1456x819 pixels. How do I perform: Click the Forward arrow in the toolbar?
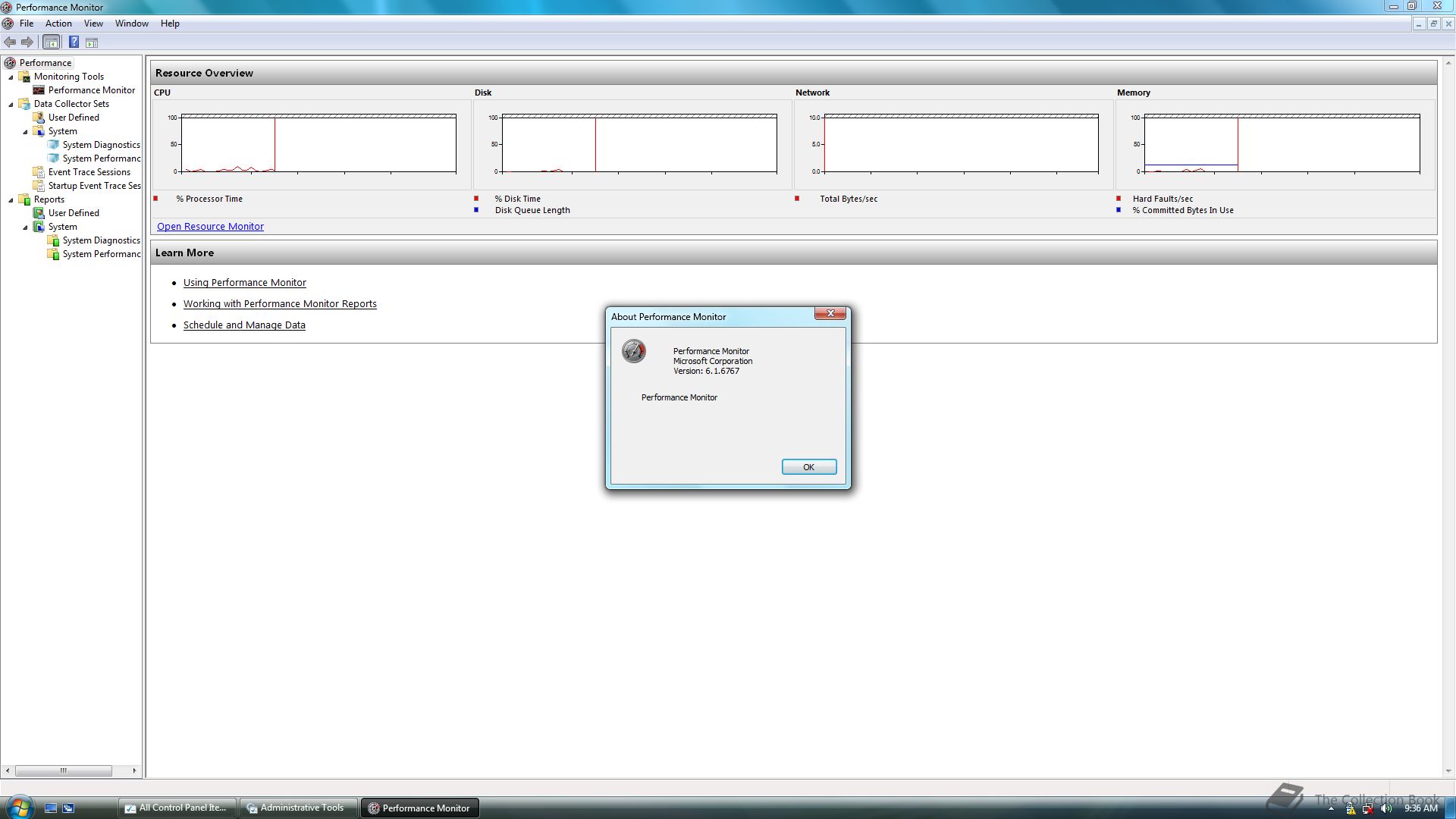[x=27, y=42]
